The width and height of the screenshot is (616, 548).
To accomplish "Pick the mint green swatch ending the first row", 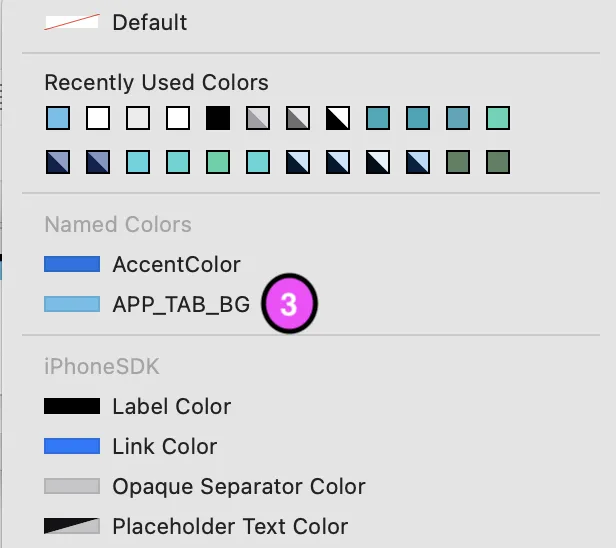I will 498,119.
